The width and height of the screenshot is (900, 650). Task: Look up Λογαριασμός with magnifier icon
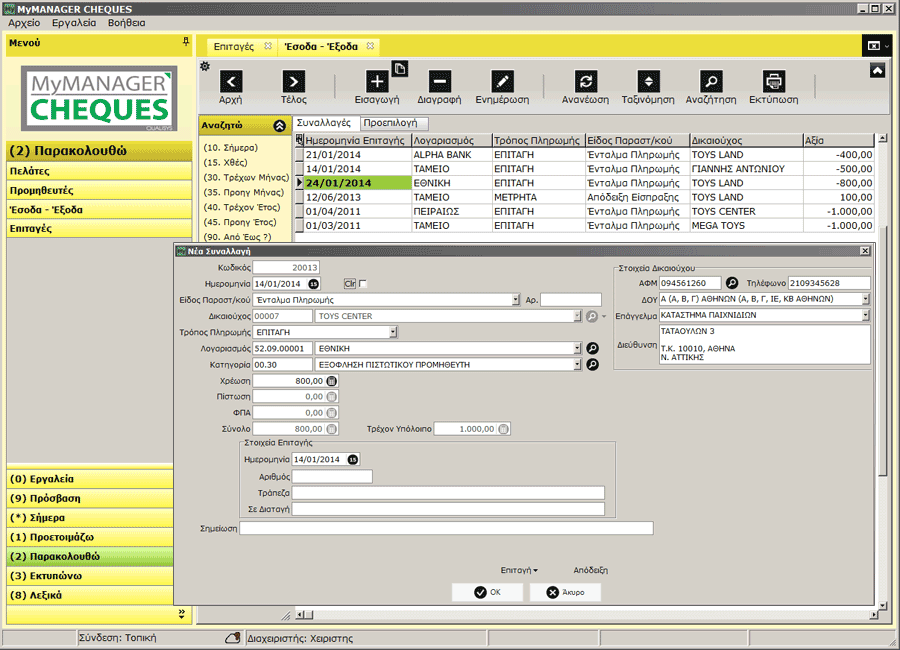coord(592,348)
